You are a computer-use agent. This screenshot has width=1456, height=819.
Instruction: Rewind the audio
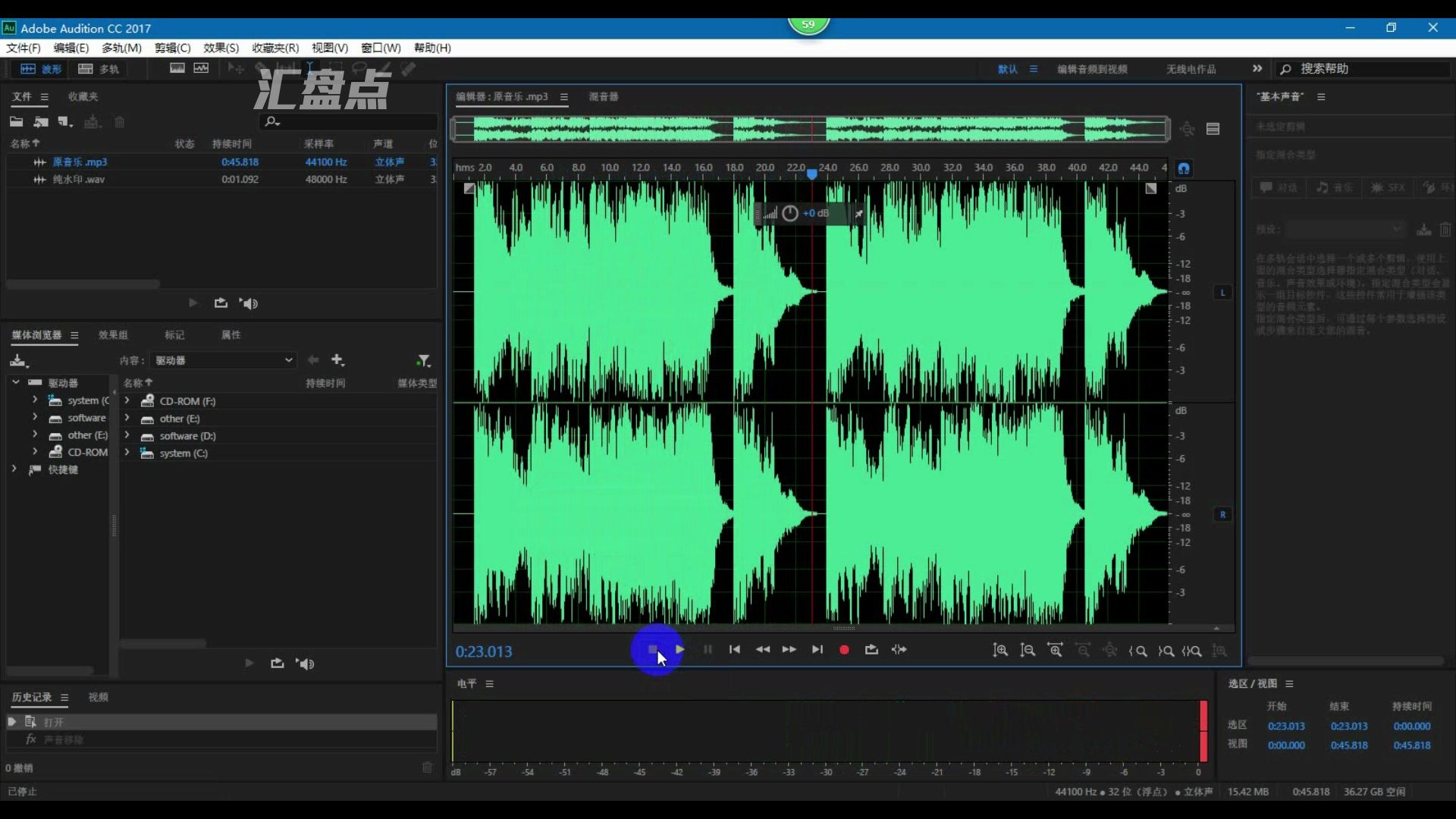coord(763,650)
